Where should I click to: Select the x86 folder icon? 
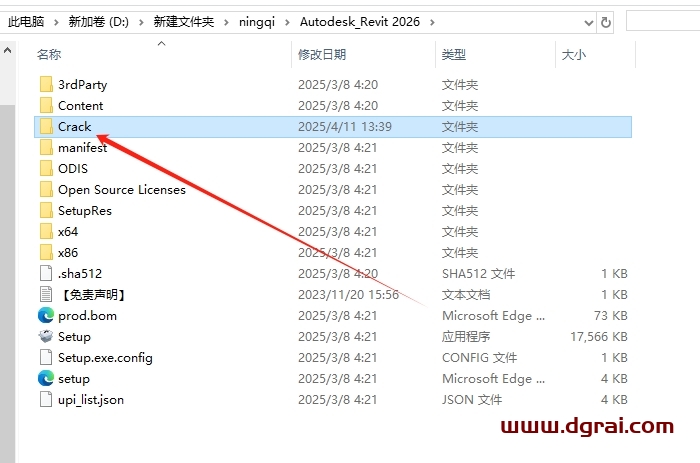click(46, 252)
